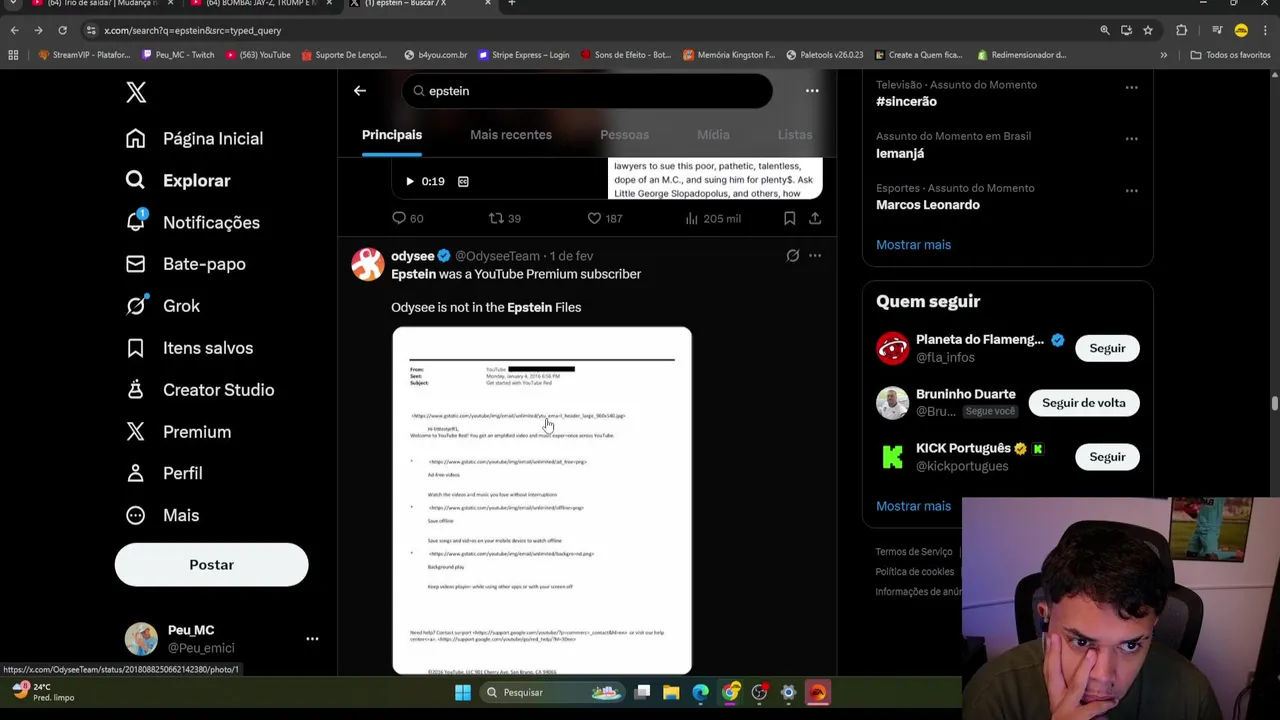Open Explorar in sidebar
1280x720 pixels.
click(178, 181)
